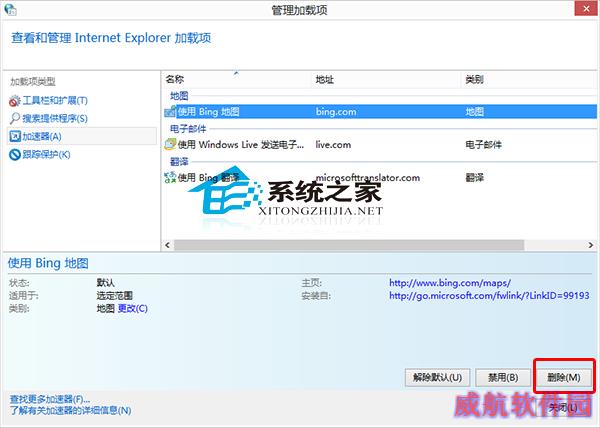The image size is (600, 428).
Task: Click the microsofttranslator.com address cell
Action: [368, 177]
